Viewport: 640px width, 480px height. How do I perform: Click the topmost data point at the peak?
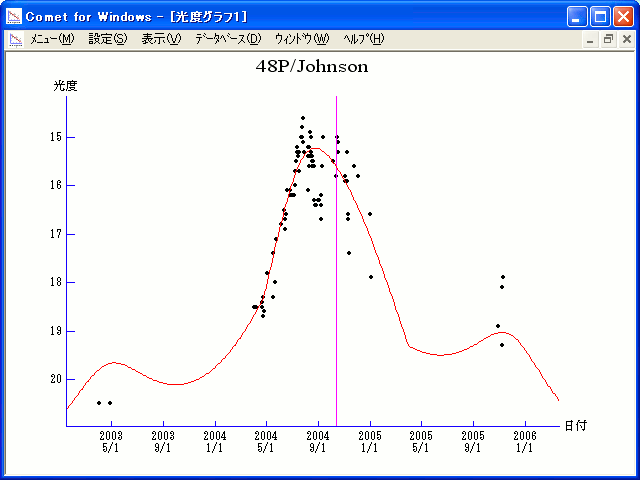tap(303, 118)
